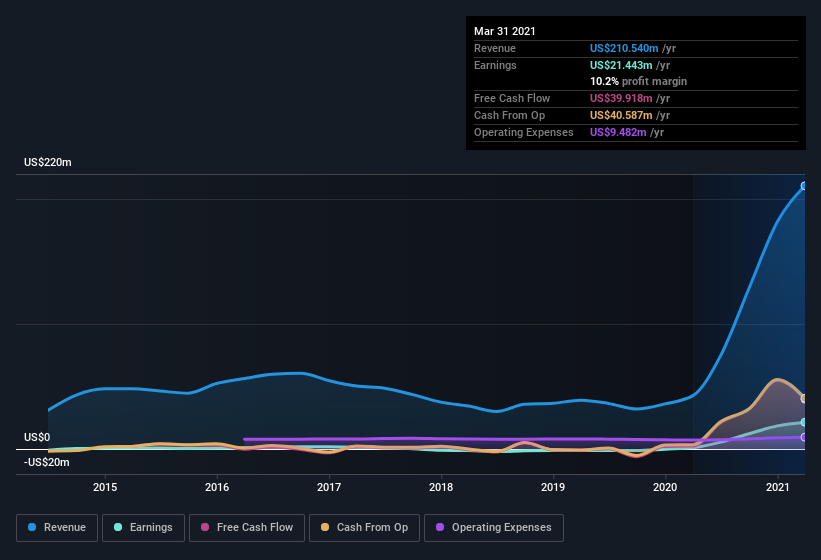The width and height of the screenshot is (821, 560).
Task: Select the 2015 x-axis label
Action: [105, 487]
